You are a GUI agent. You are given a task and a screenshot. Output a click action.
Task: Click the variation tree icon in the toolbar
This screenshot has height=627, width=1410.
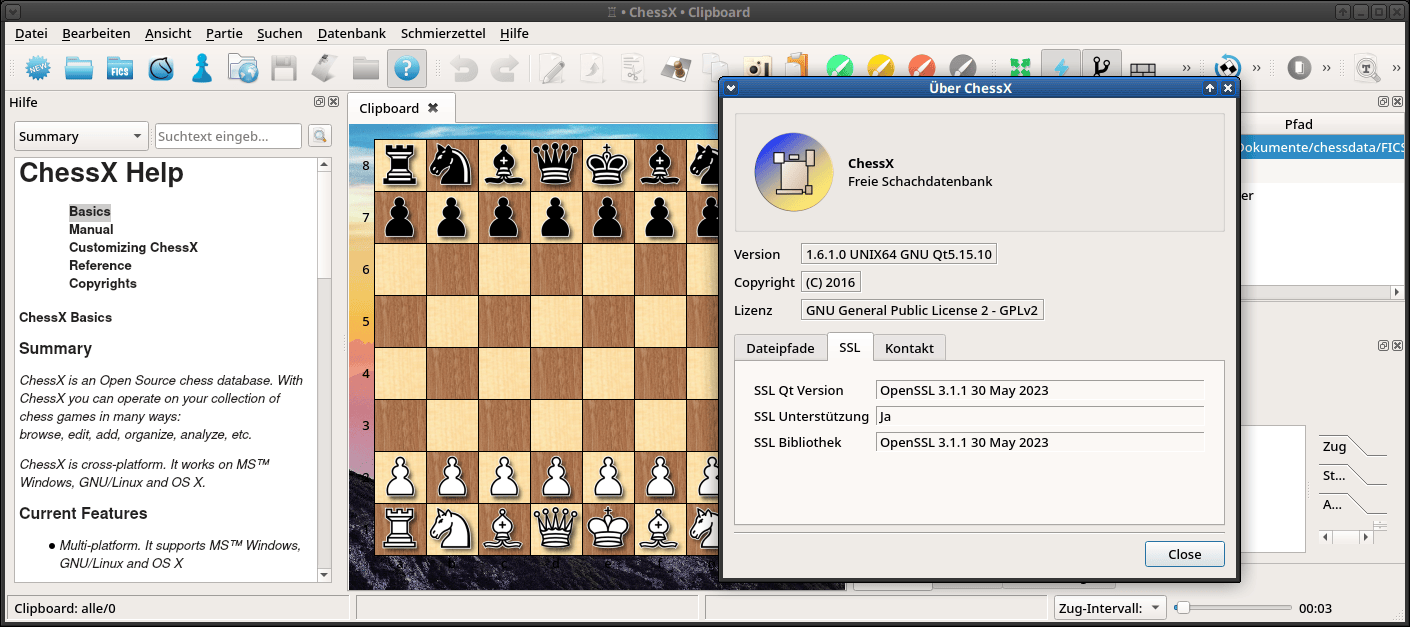(1101, 66)
